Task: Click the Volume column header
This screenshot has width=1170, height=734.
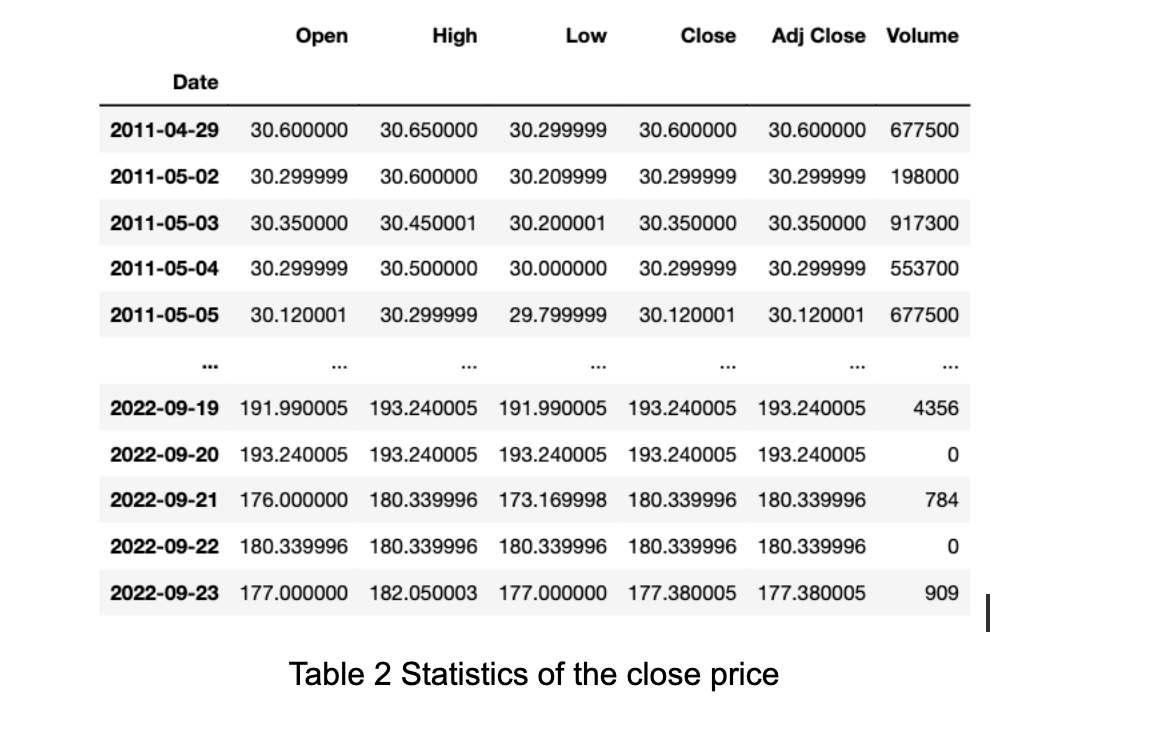Action: click(922, 36)
